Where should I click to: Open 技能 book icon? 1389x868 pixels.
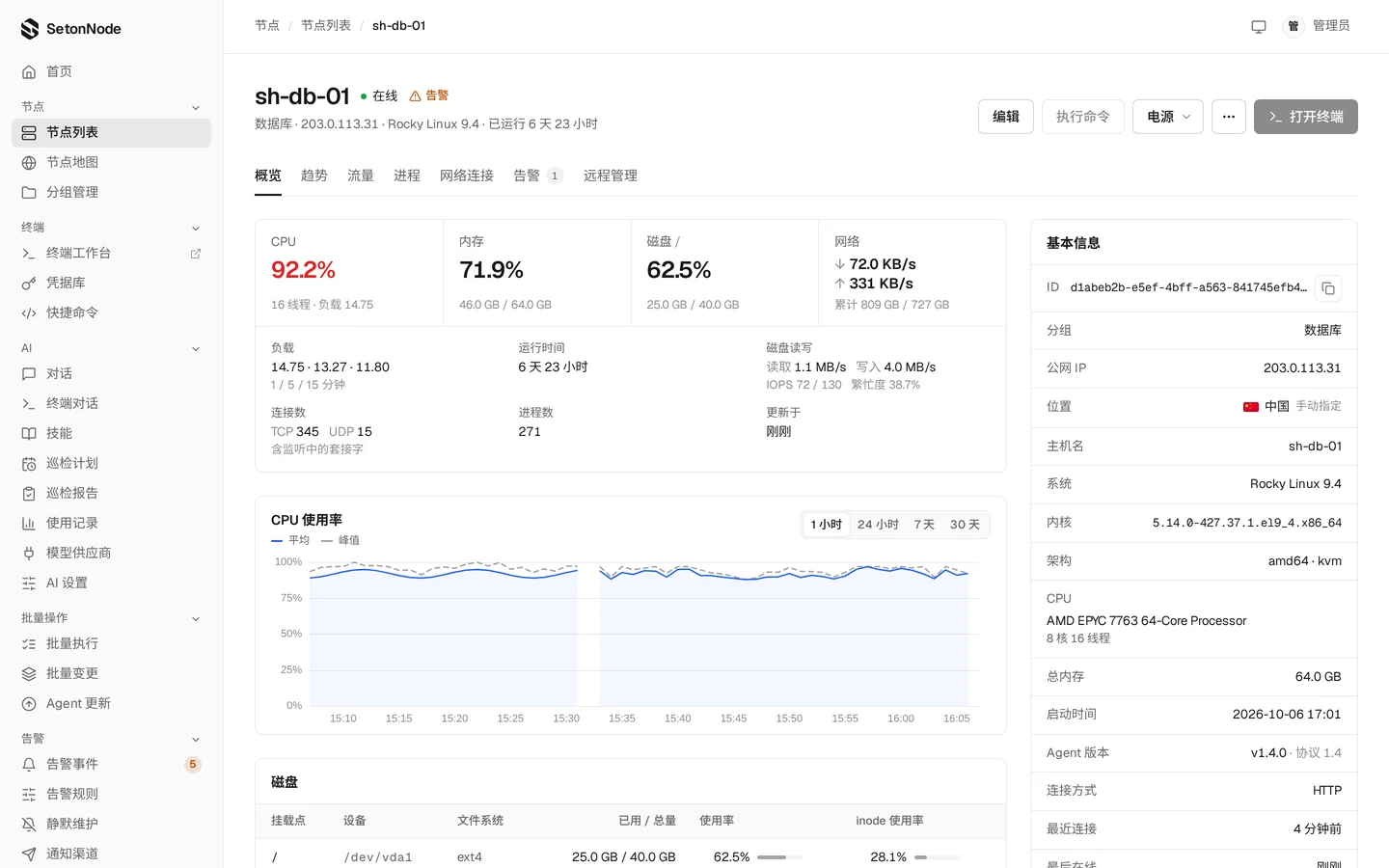[x=29, y=434]
